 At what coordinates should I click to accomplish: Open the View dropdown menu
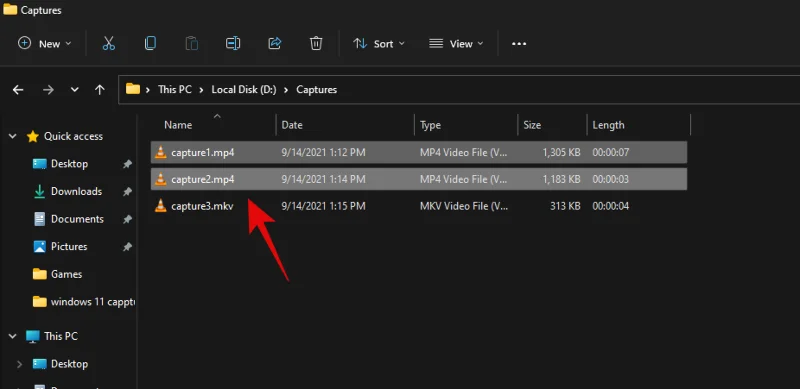point(456,43)
